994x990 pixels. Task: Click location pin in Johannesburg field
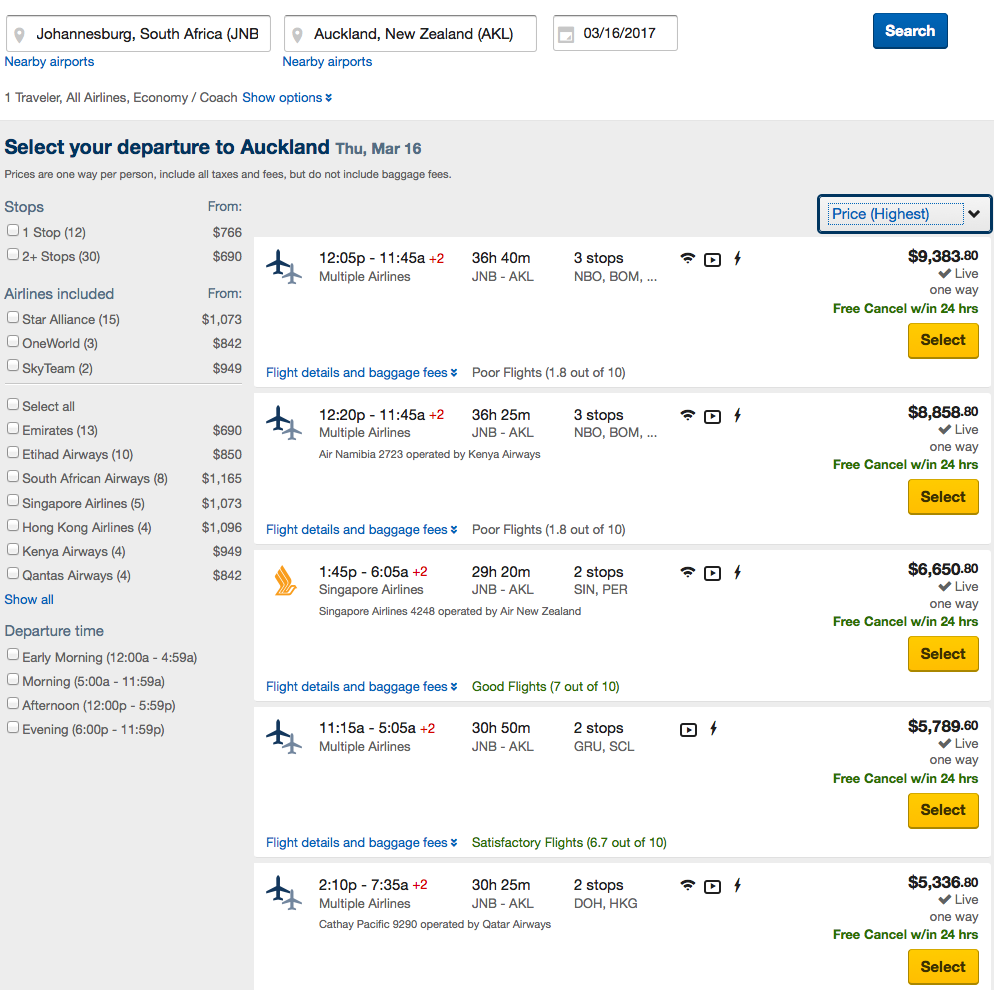(20, 35)
